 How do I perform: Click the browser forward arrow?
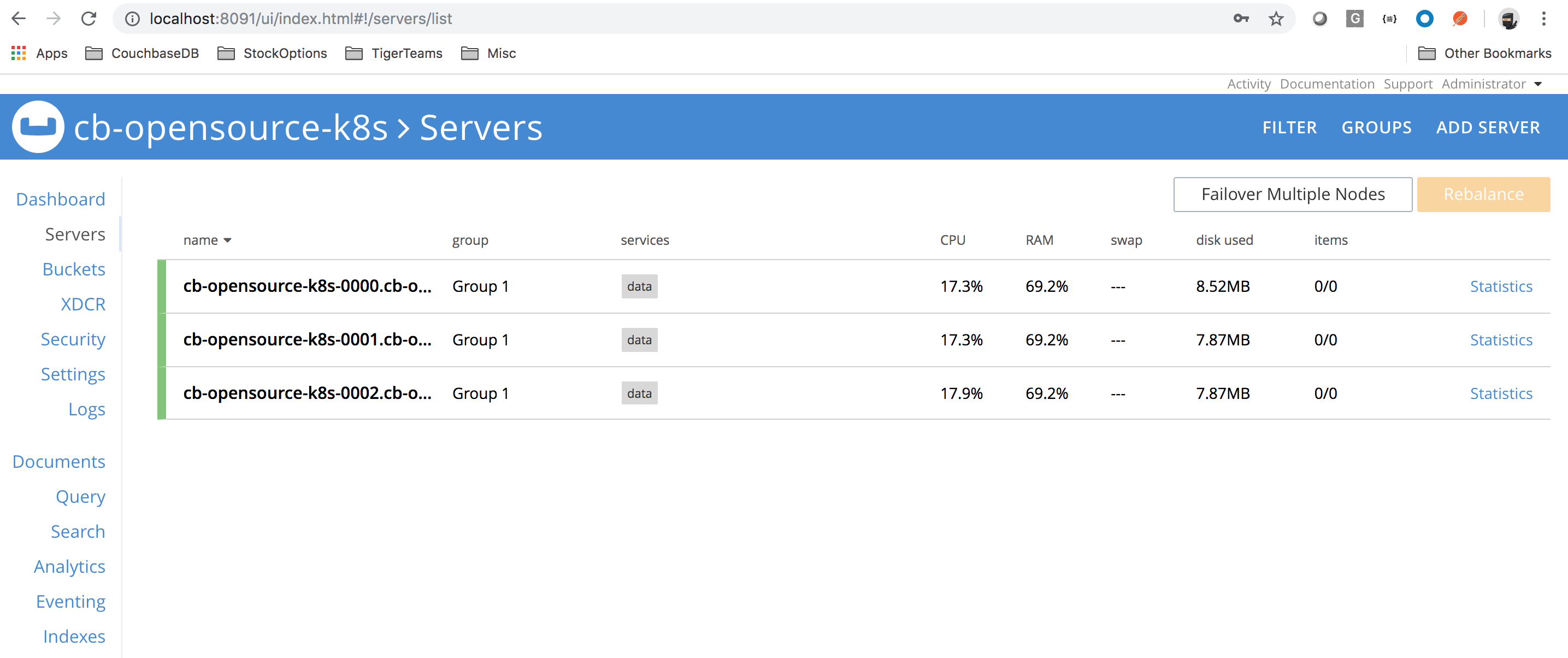[54, 19]
